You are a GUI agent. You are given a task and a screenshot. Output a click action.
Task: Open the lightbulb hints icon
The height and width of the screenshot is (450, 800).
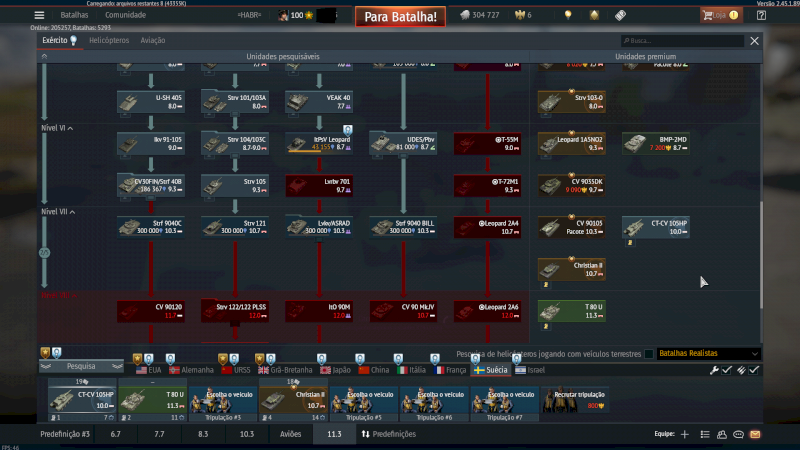coord(568,15)
